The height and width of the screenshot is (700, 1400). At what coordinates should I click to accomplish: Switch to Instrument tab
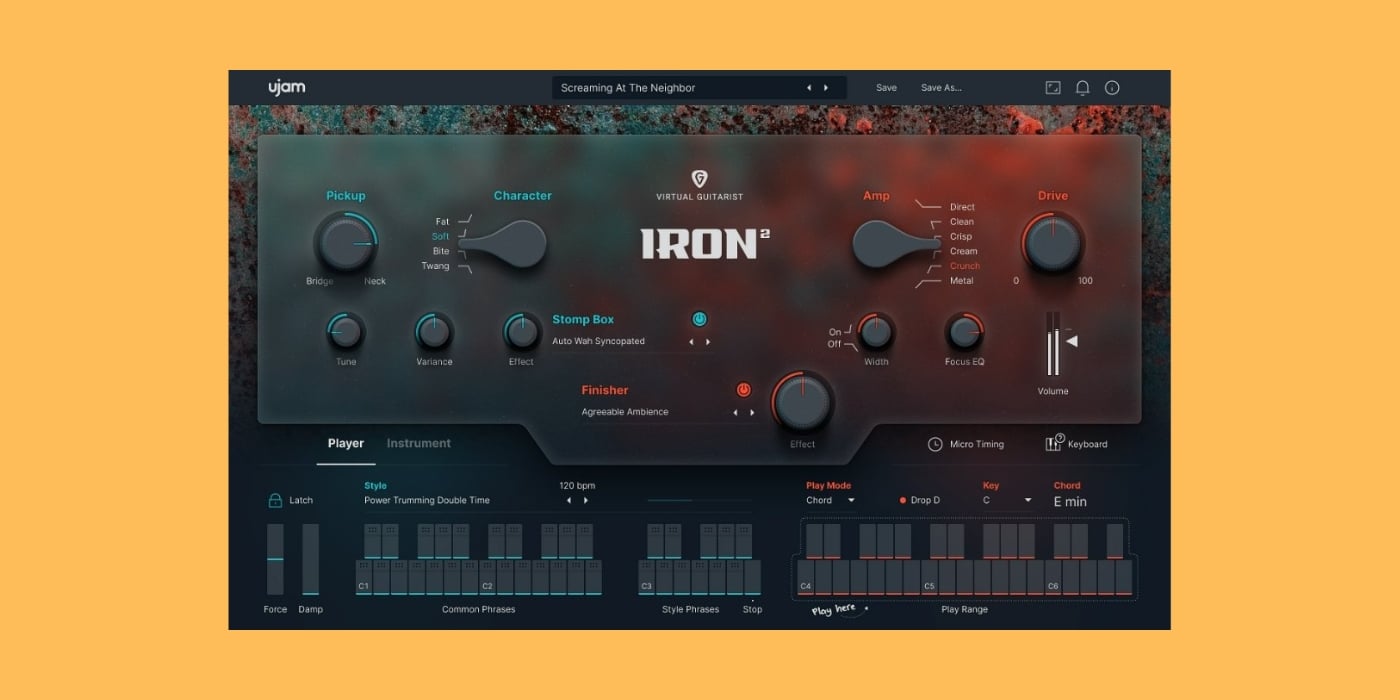419,443
